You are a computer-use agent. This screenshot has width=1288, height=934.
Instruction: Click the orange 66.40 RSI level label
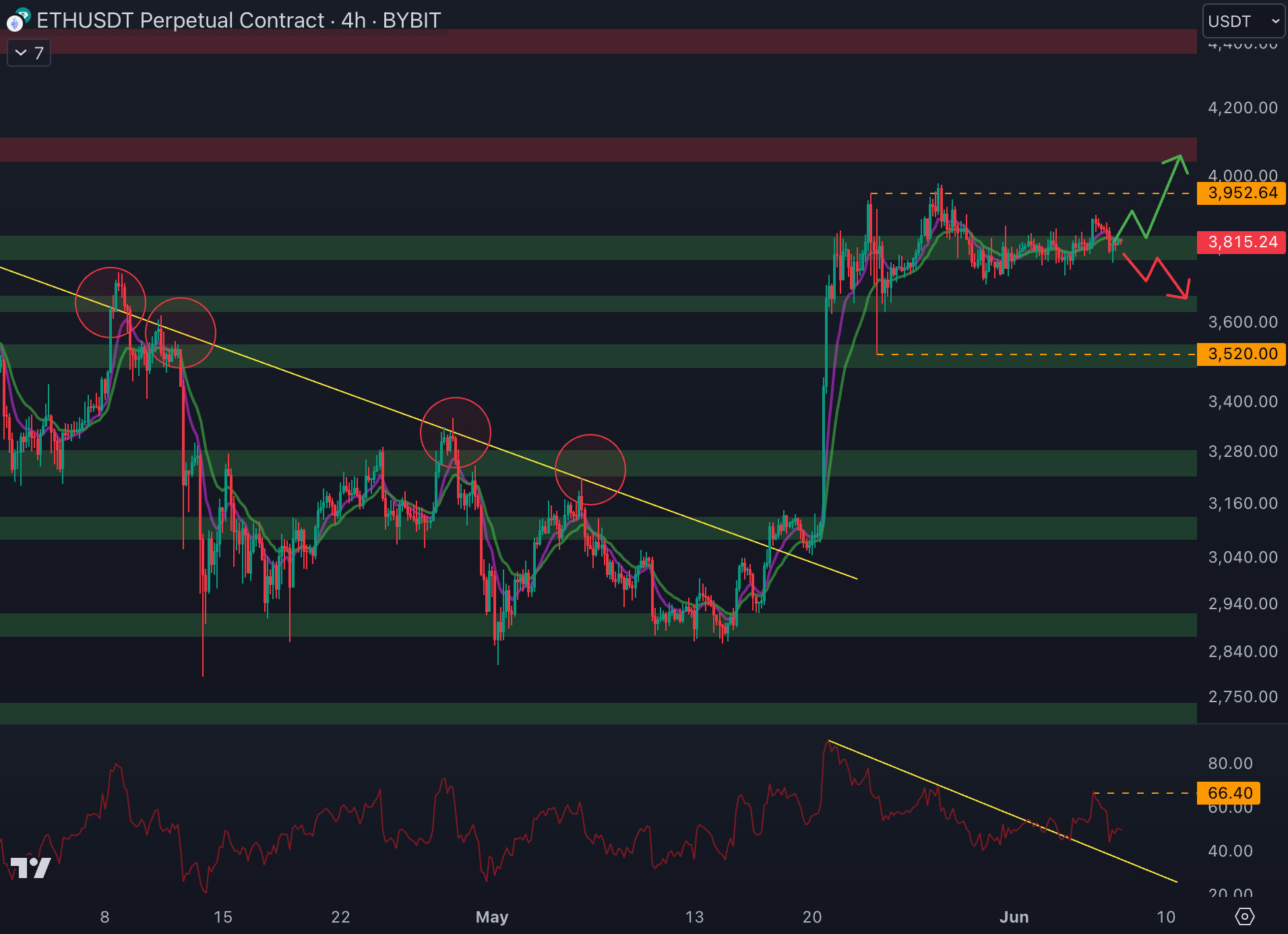[1229, 793]
